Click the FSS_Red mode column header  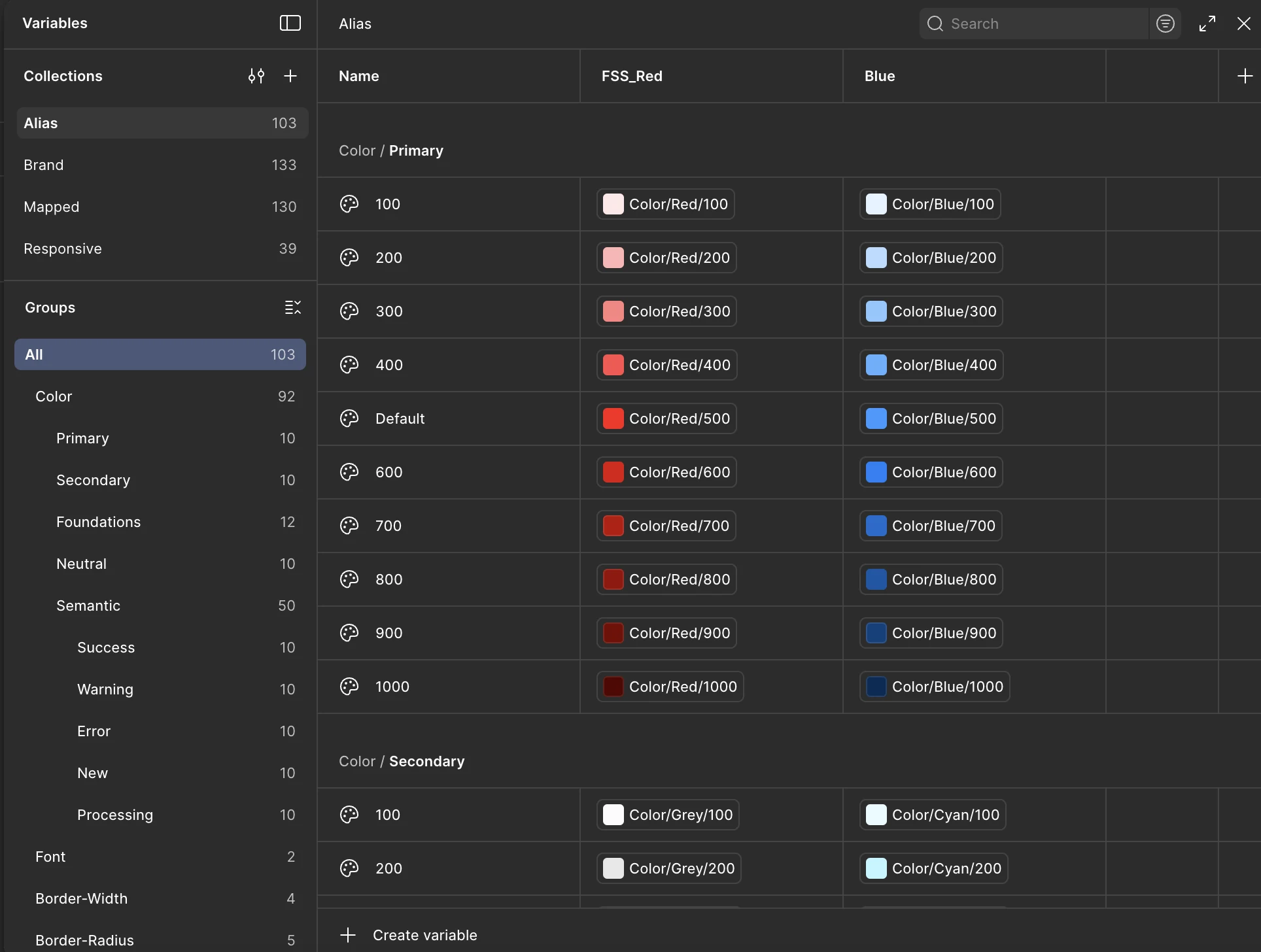click(712, 76)
